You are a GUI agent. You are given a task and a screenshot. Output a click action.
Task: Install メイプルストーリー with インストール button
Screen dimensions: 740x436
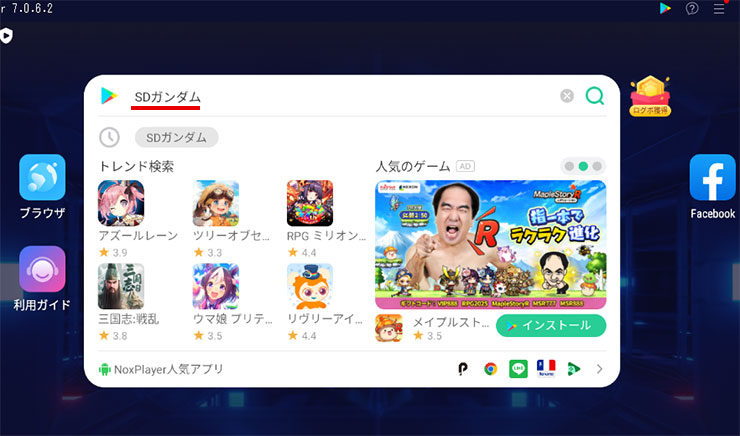pyautogui.click(x=551, y=326)
